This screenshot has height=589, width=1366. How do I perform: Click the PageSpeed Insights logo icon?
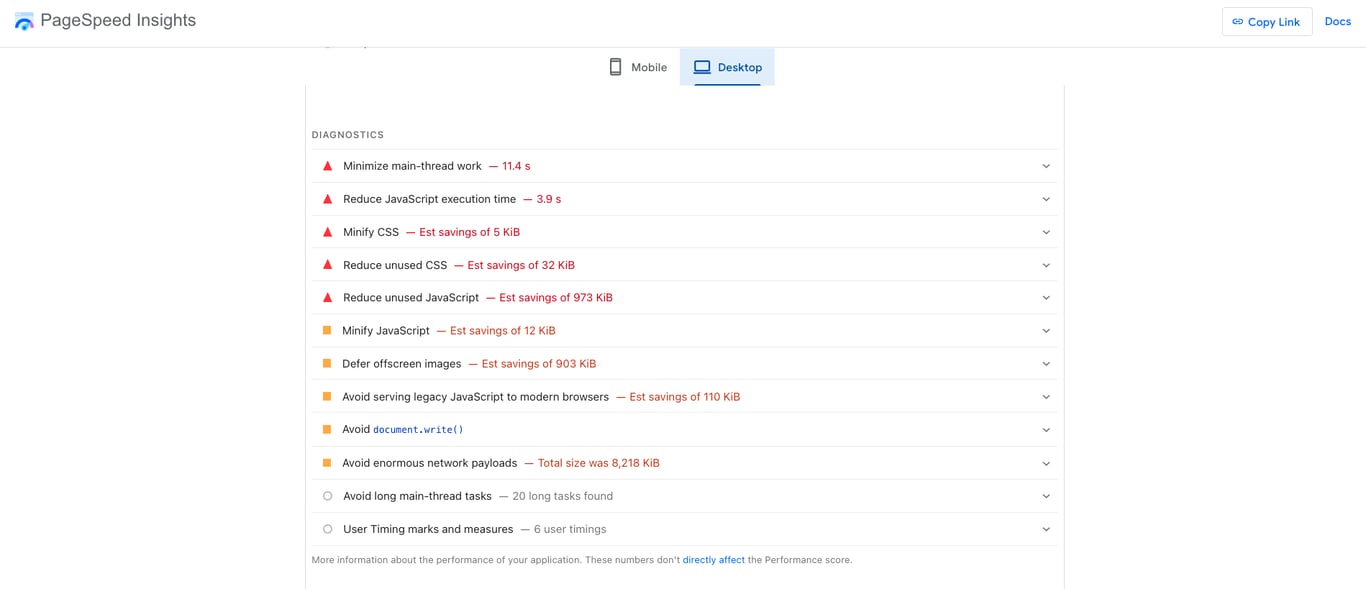coord(24,19)
